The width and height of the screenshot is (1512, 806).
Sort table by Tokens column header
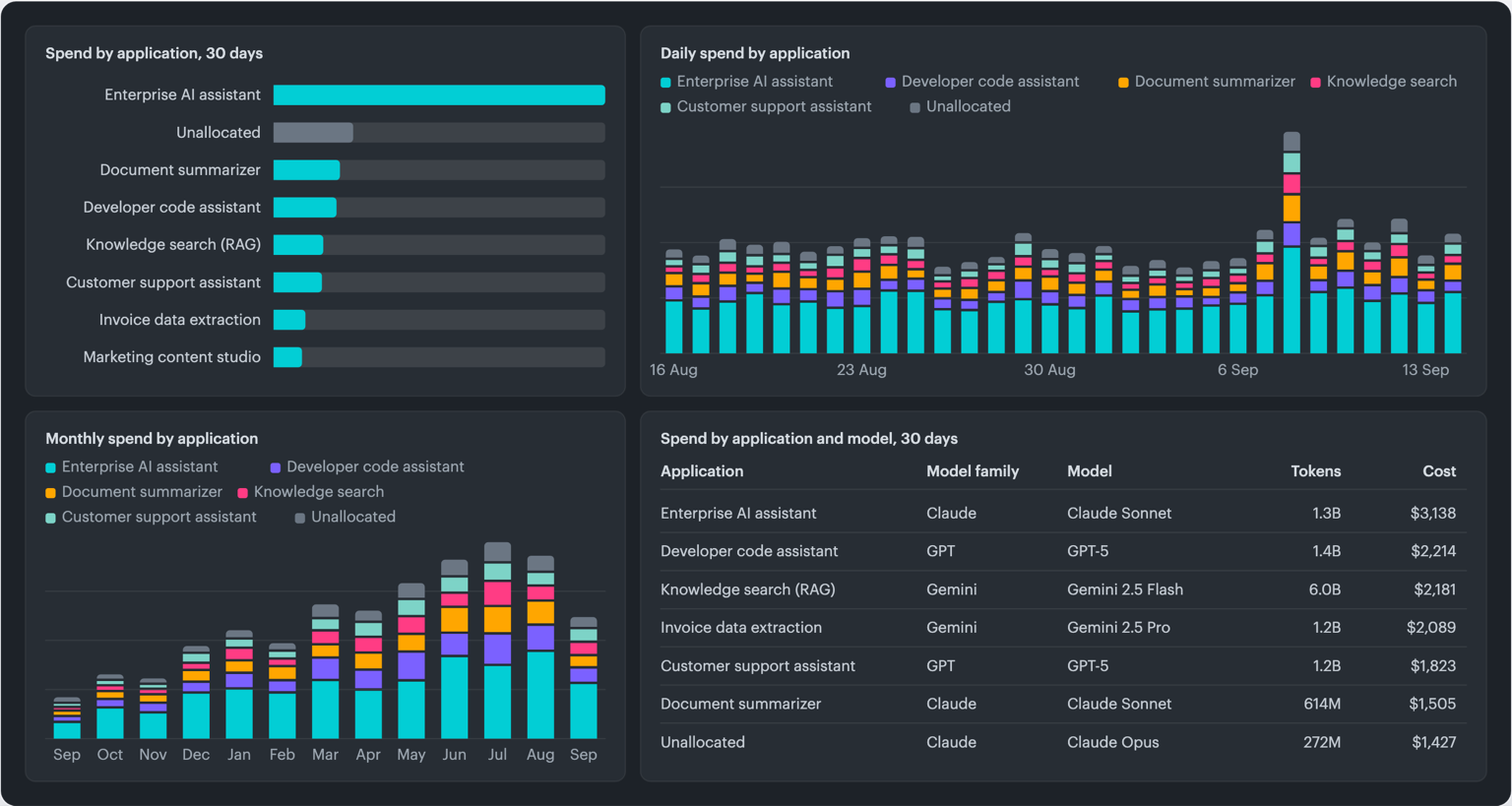coord(1315,471)
